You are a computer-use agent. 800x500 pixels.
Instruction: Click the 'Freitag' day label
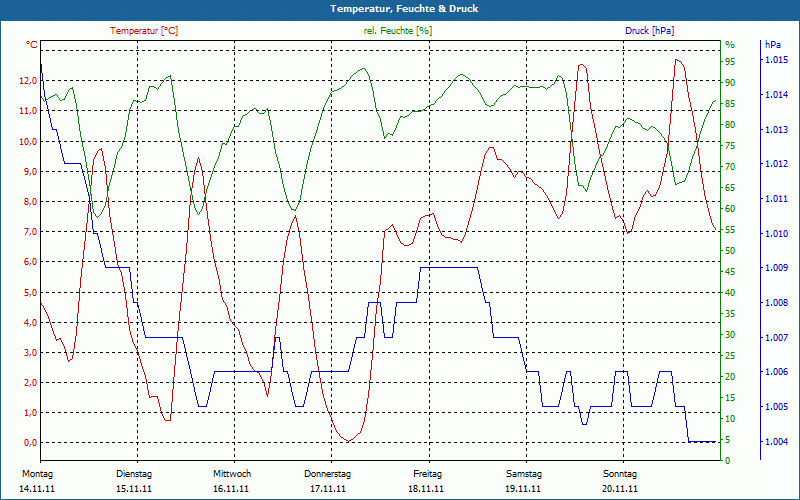pyautogui.click(x=428, y=473)
